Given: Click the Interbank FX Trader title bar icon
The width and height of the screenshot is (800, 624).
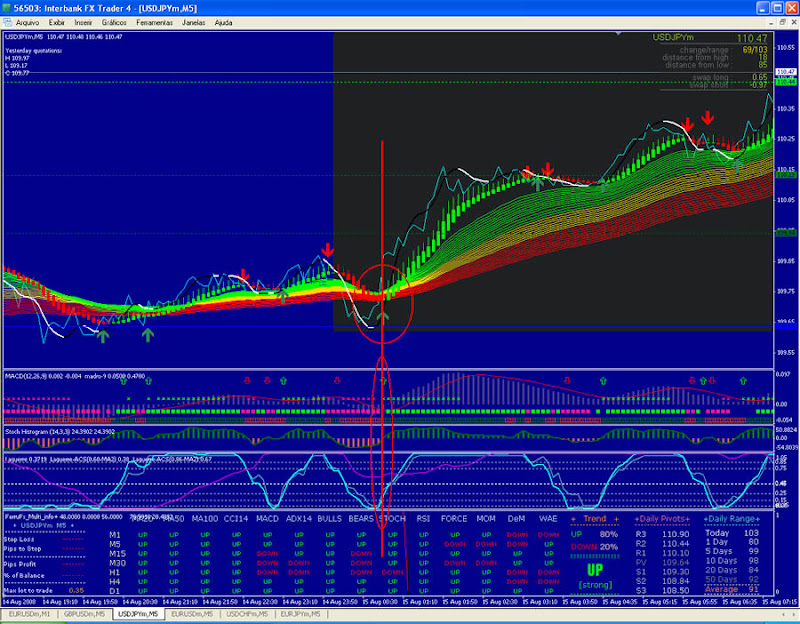Looking at the screenshot, I should [6, 8].
